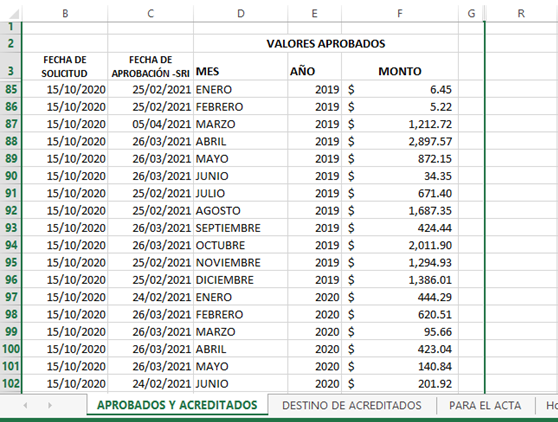The width and height of the screenshot is (558, 422).
Task: Click column G header
Action: pos(471,14)
